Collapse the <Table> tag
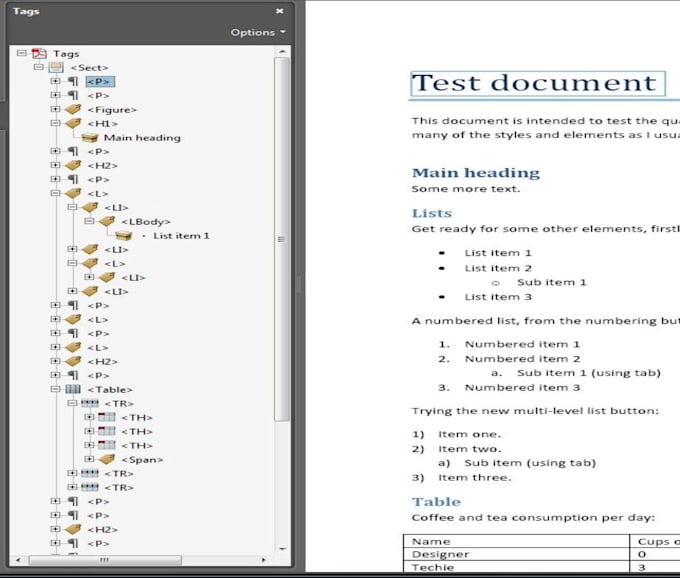680x578 pixels. pos(55,389)
